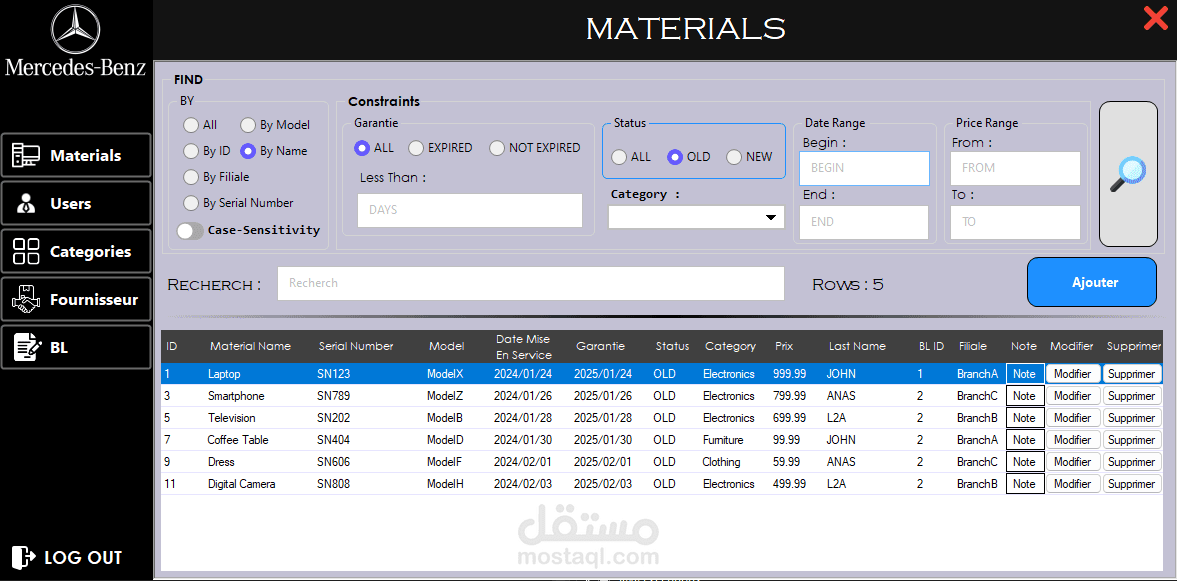Expand the Category dropdown arrow
This screenshot has height=581, width=1177.
tap(770, 218)
